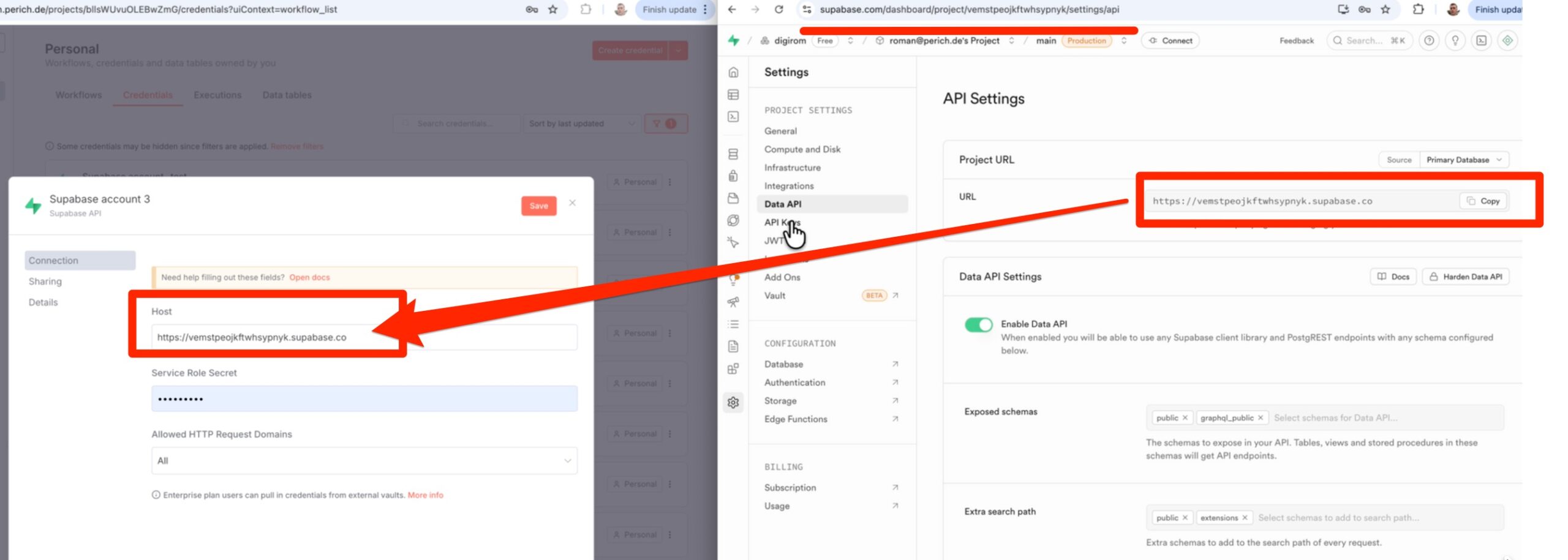
Task: Open Database icon in Supabase sidebar
Action: click(733, 154)
